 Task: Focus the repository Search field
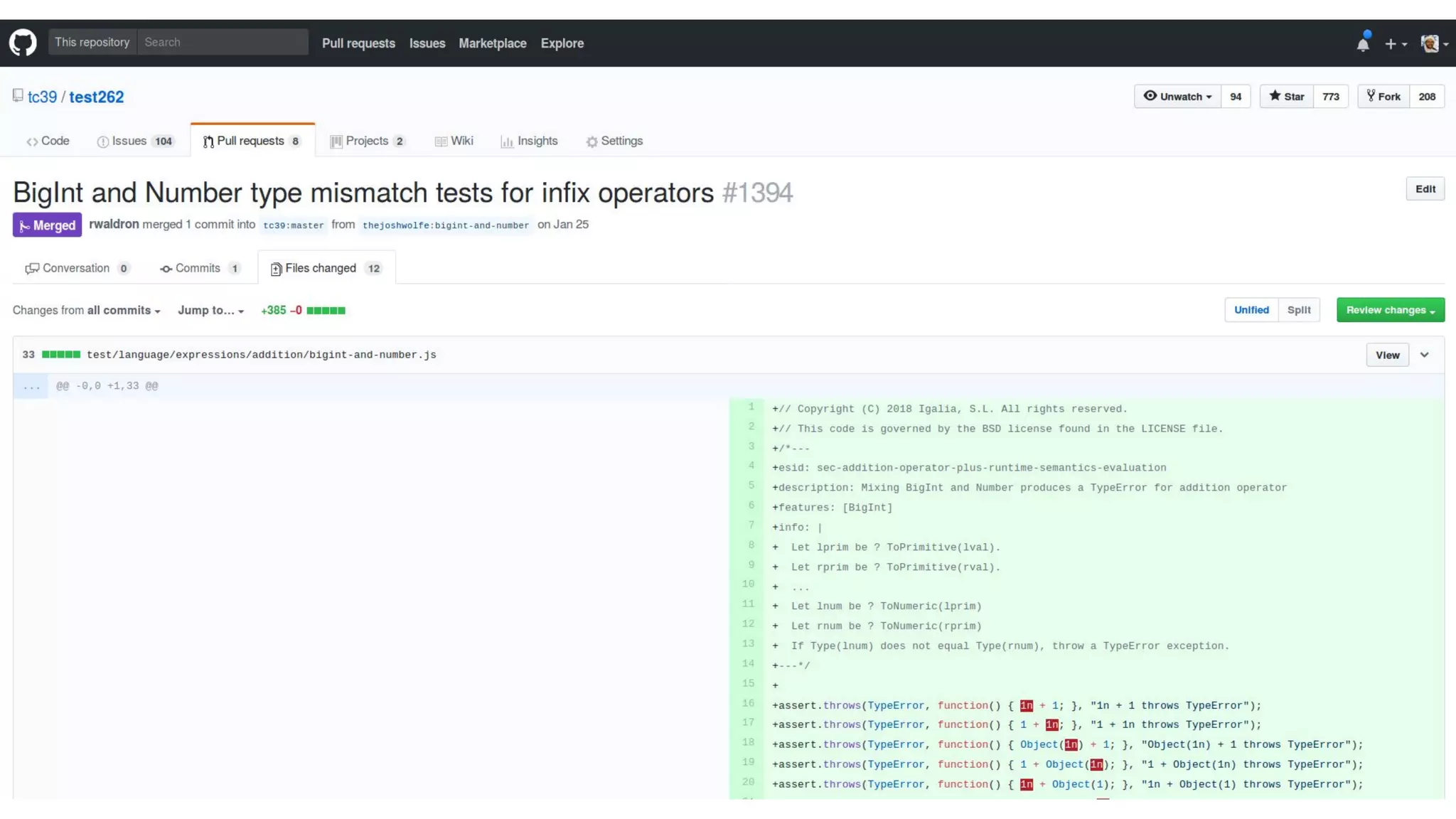222,43
